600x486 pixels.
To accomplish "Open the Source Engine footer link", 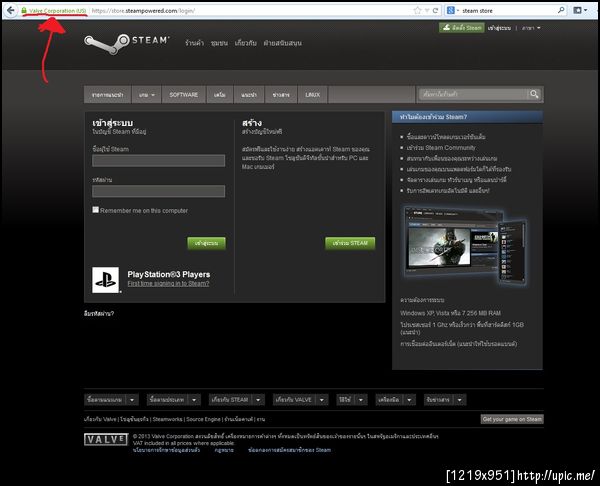I will pos(203,419).
